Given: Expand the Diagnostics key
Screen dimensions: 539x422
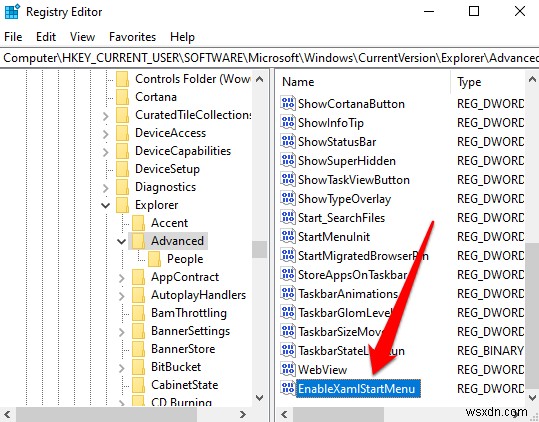Looking at the screenshot, I should point(106,188).
